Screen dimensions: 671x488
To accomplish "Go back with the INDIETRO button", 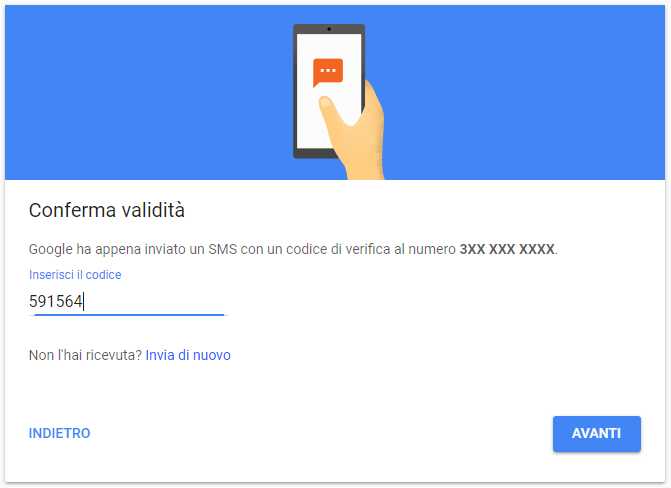I will pyautogui.click(x=59, y=433).
